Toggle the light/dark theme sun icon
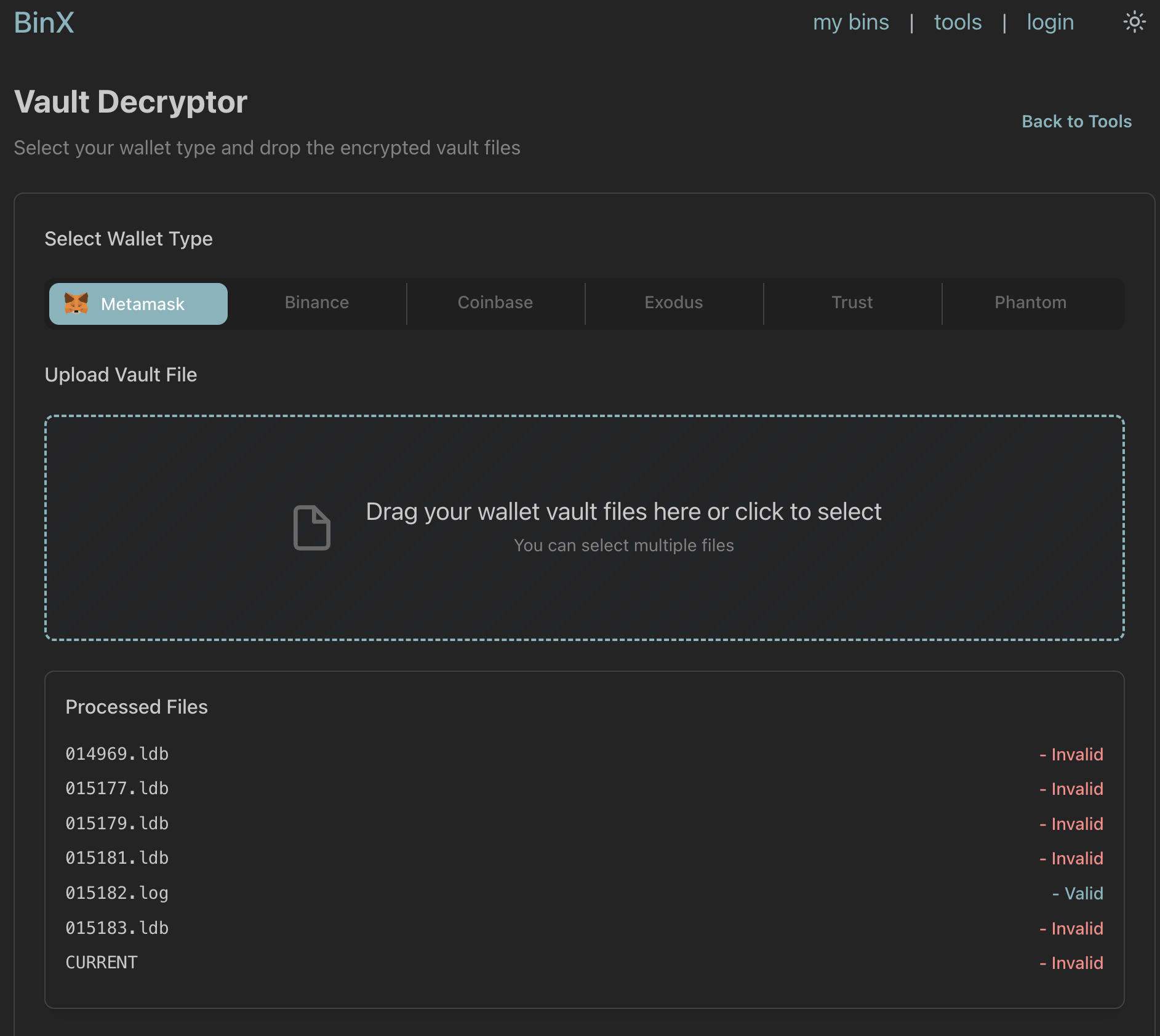This screenshot has width=1160, height=1036. pos(1134,22)
